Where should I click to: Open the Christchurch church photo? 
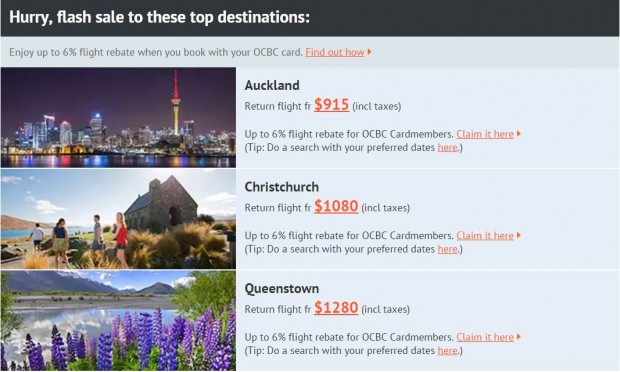click(x=118, y=219)
